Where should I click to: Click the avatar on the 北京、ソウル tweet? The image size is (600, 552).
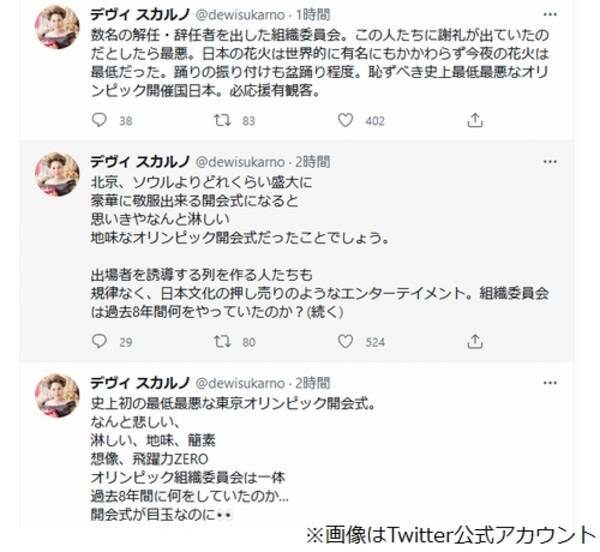coord(57,178)
